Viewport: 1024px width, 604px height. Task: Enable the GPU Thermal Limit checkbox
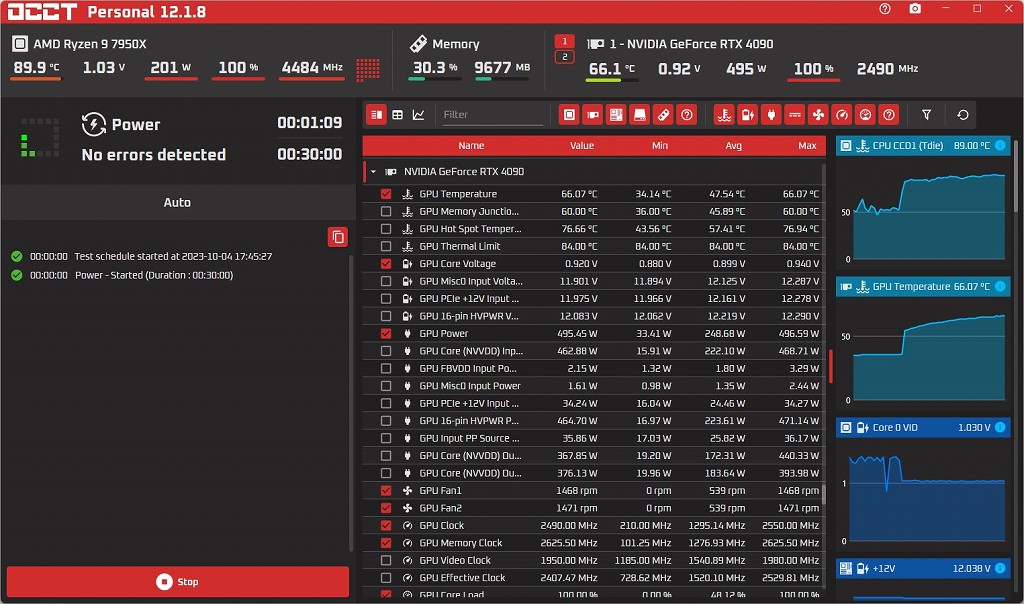tap(386, 246)
